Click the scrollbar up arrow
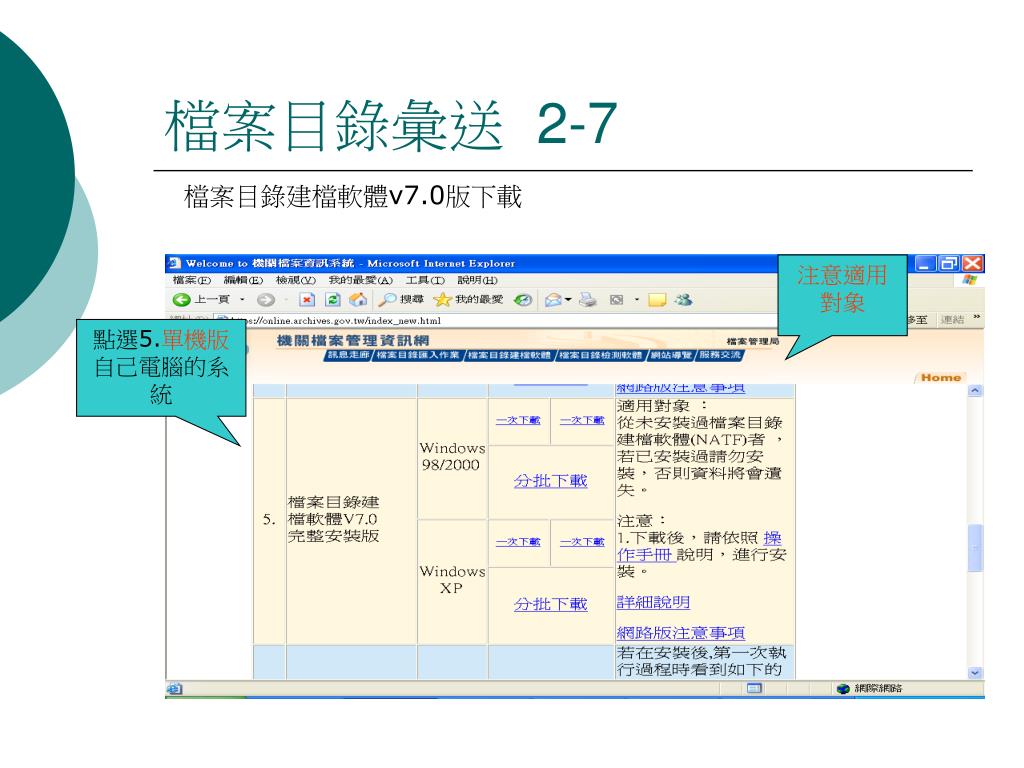 click(975, 391)
